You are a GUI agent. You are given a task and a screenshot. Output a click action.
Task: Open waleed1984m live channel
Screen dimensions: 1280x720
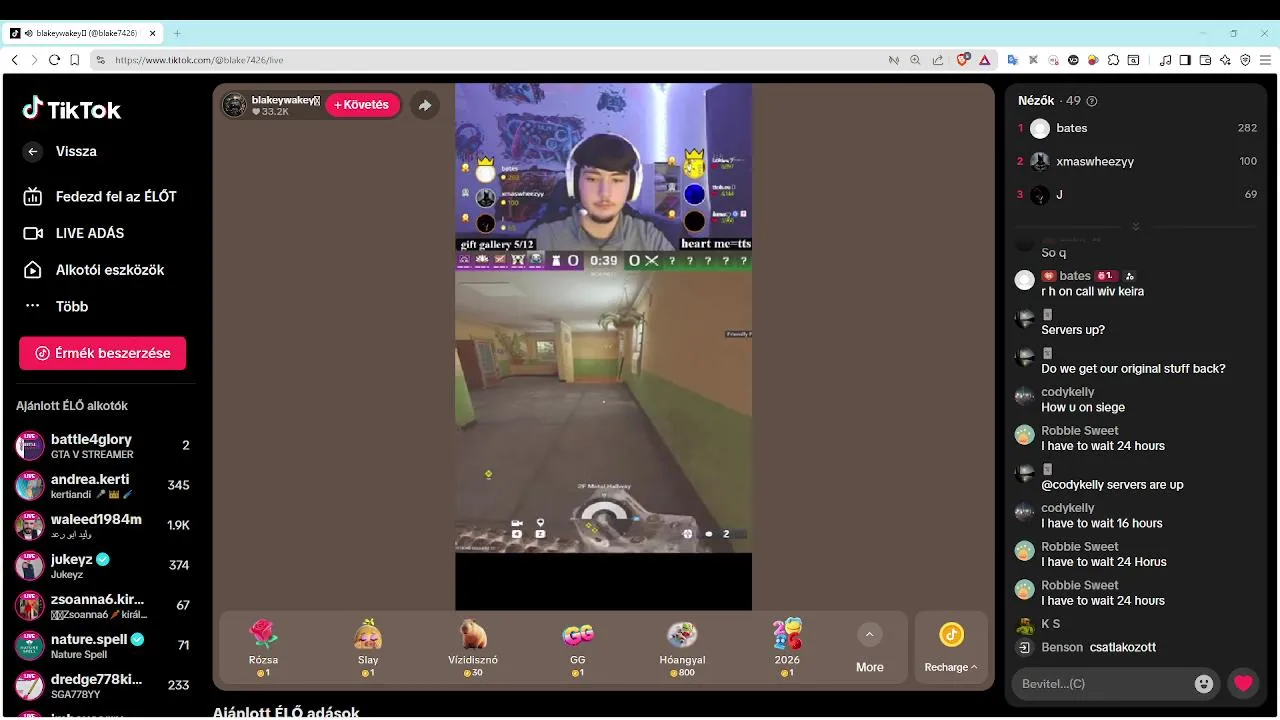point(102,526)
